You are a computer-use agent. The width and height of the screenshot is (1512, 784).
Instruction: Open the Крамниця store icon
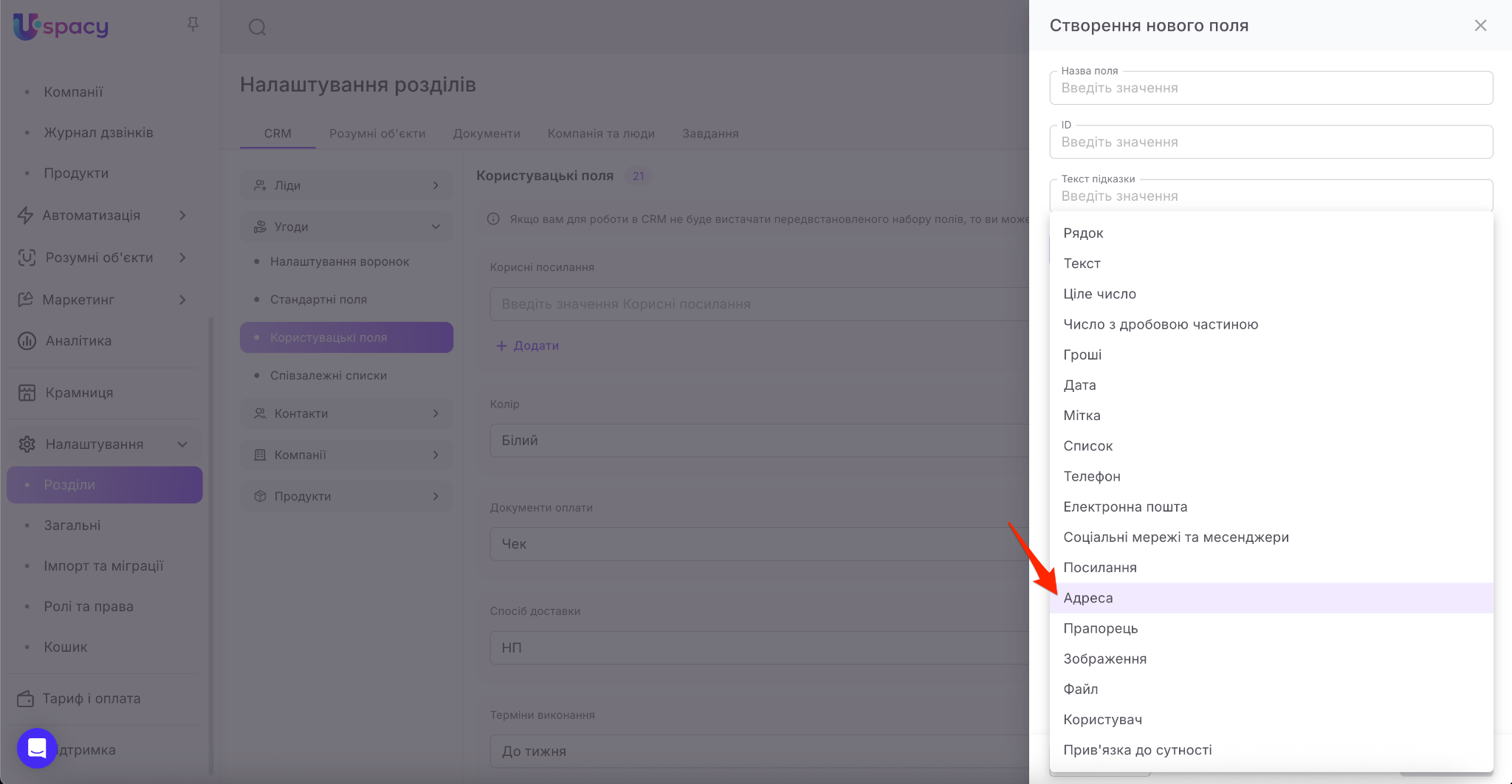coord(27,393)
